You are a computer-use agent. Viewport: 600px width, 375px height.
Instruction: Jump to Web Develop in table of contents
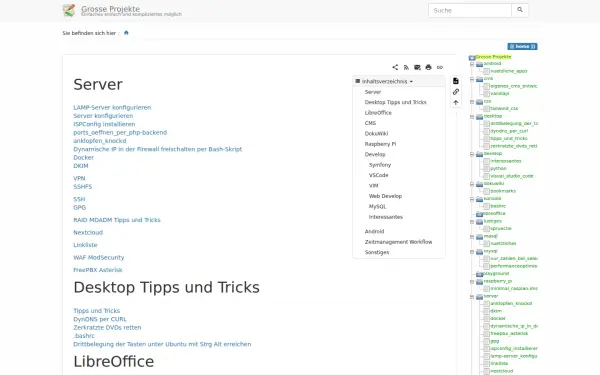click(385, 196)
